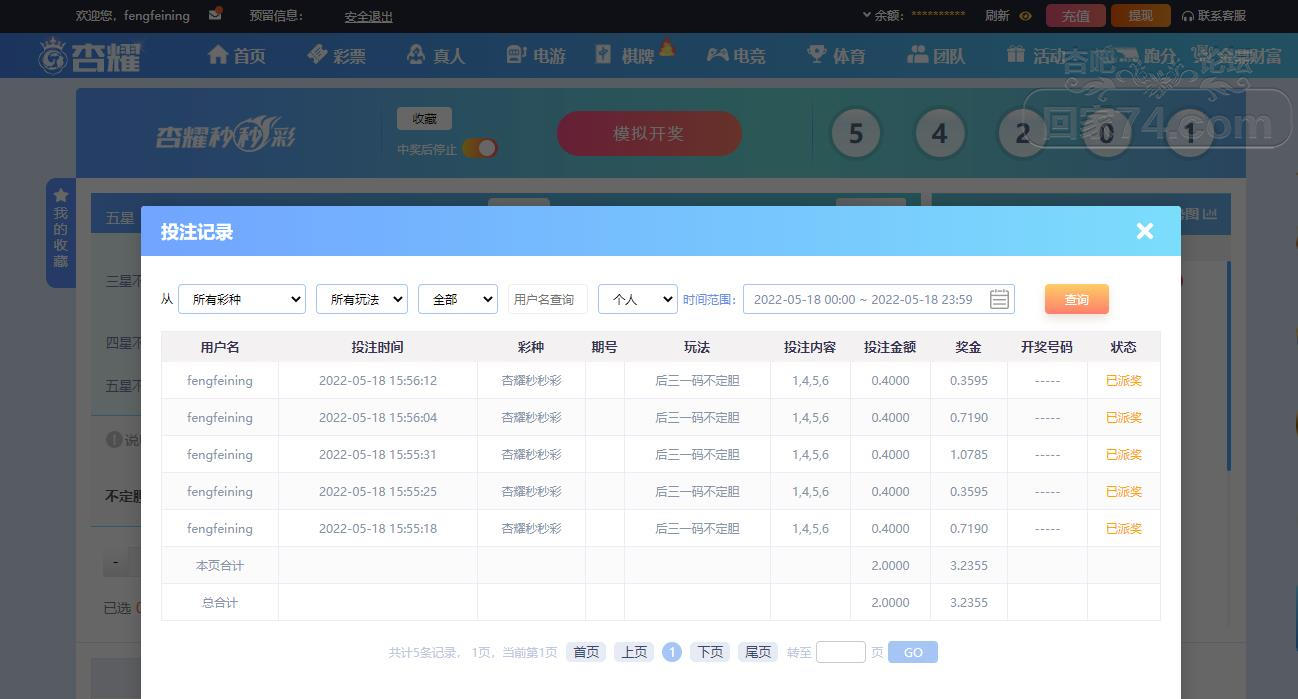Click the 下页 pagination button
This screenshot has width=1298, height=699.
pyautogui.click(x=710, y=652)
